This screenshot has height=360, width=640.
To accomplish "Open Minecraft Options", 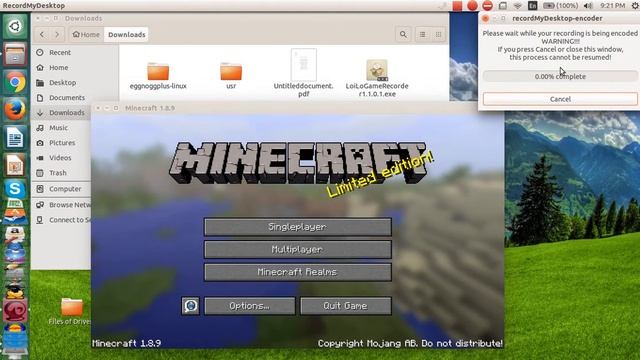I will 249,306.
